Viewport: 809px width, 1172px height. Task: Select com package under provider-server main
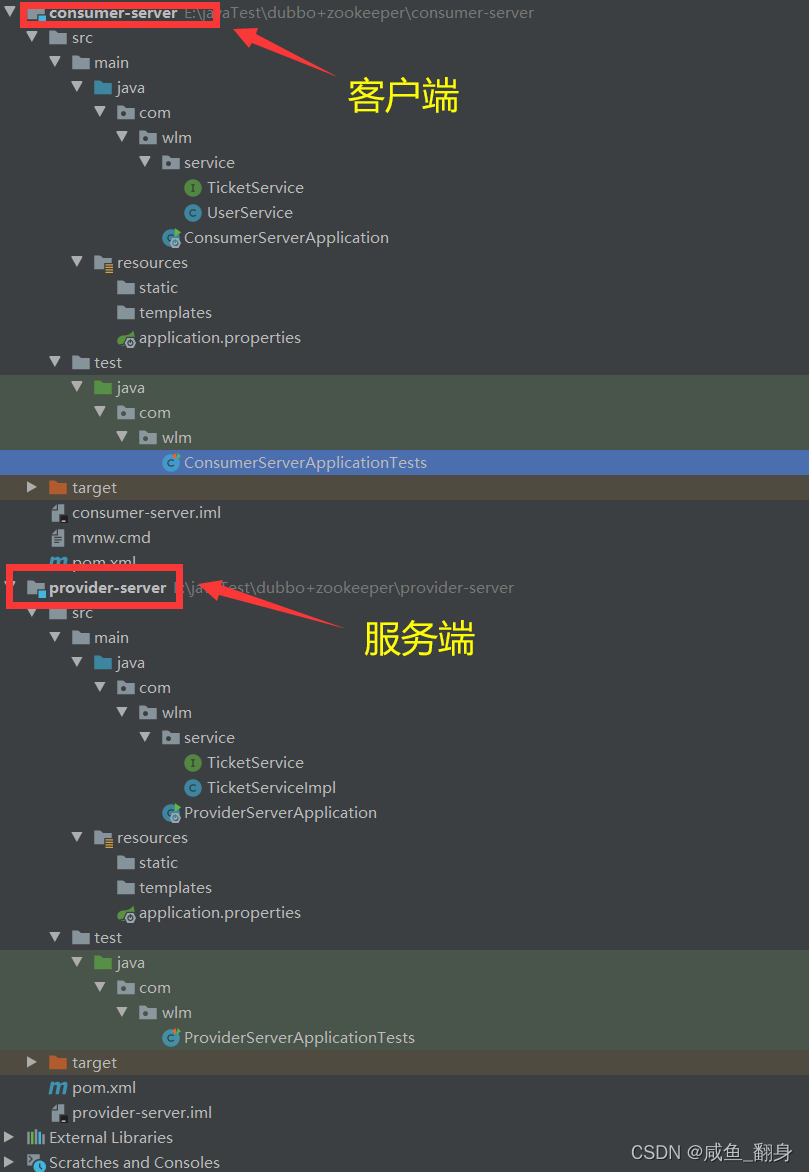coord(155,688)
